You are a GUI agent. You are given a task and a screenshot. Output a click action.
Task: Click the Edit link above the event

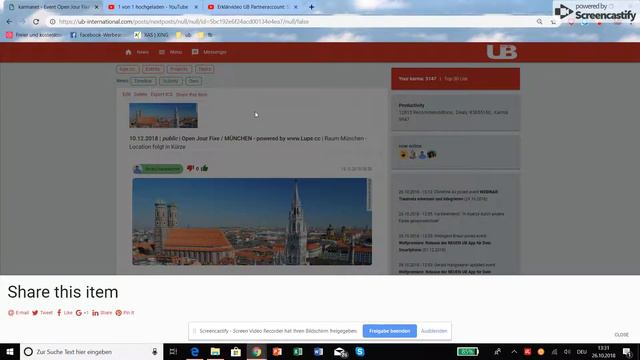click(x=127, y=94)
